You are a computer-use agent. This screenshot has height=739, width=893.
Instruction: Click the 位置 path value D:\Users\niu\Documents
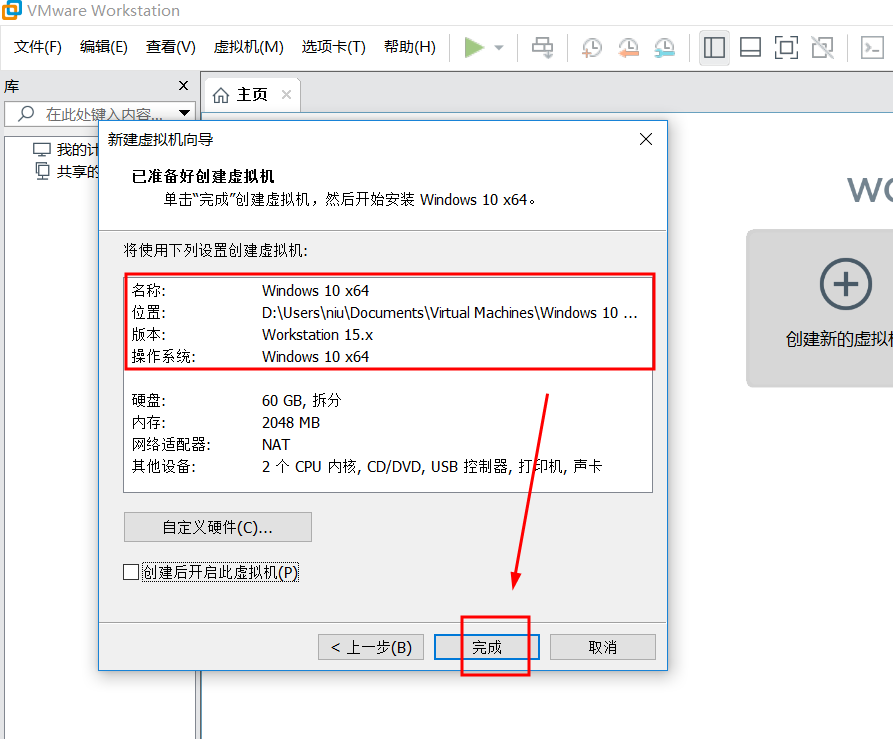coord(449,313)
